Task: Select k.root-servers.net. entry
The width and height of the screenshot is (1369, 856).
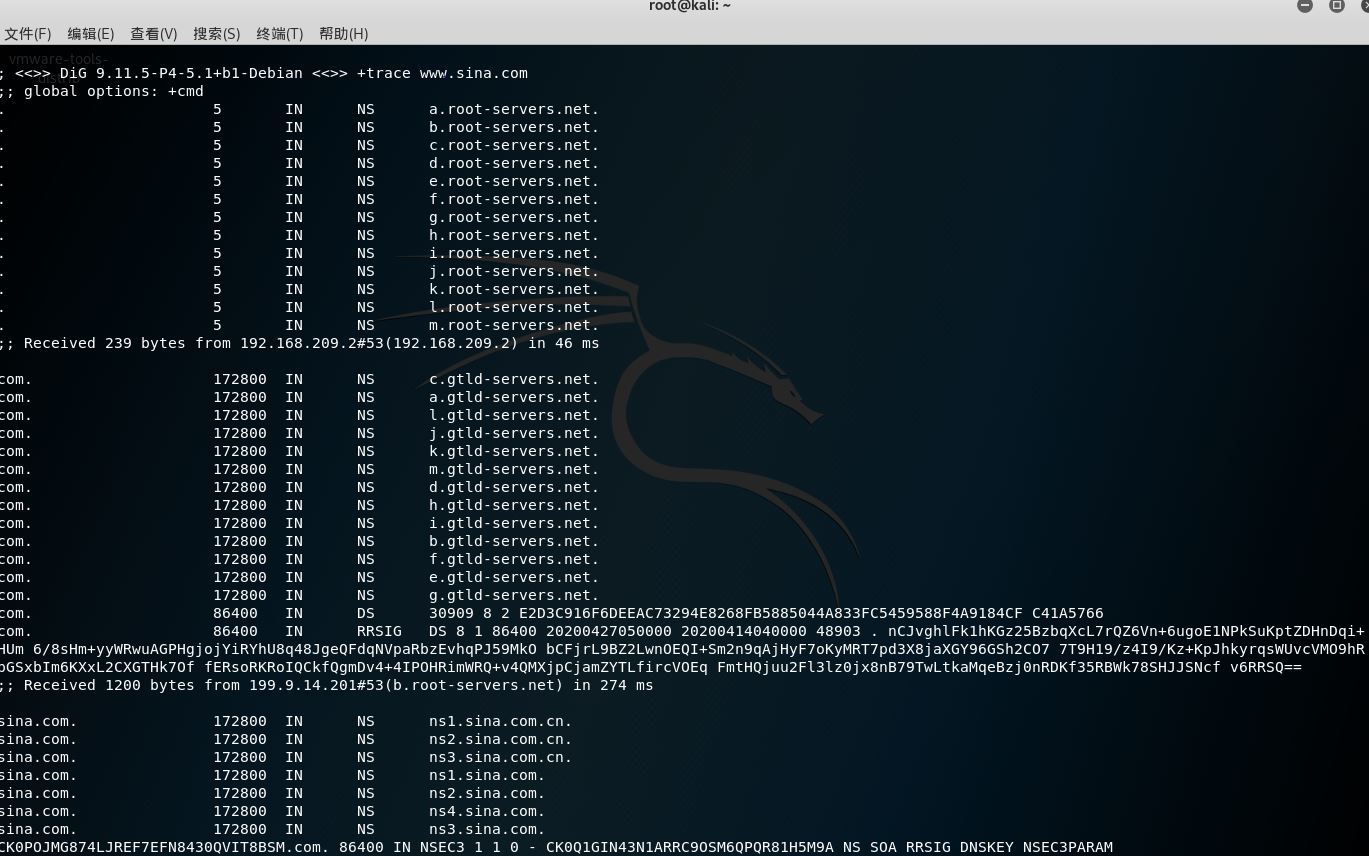Action: coord(514,289)
